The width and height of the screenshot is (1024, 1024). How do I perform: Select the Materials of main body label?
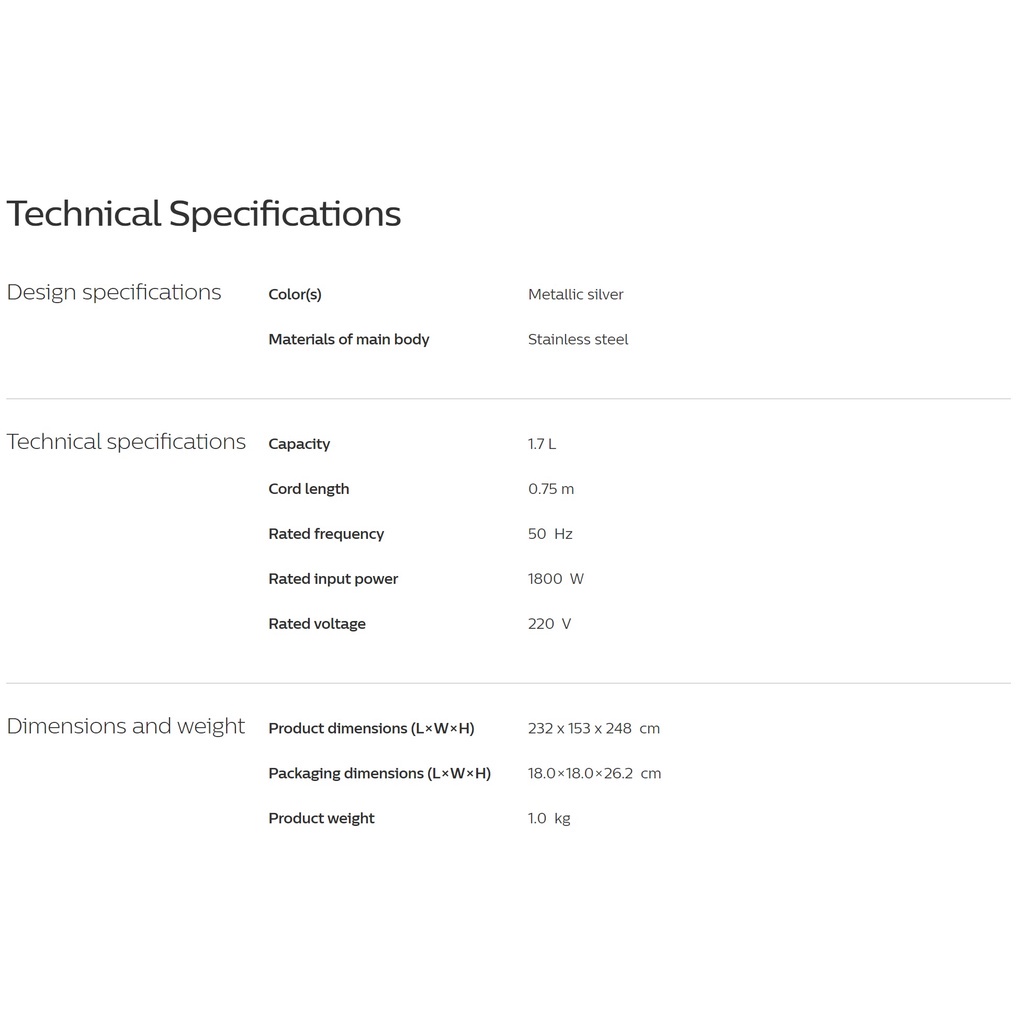click(x=348, y=339)
